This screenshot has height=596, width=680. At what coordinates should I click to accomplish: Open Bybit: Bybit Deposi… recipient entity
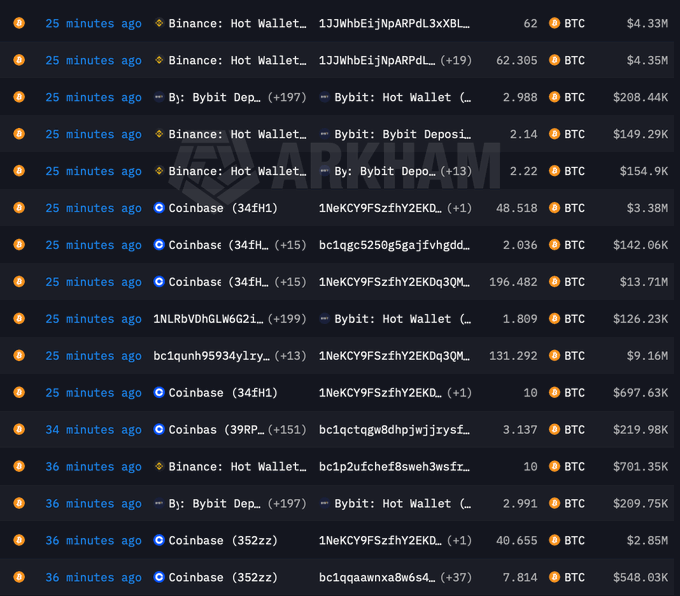pos(402,134)
